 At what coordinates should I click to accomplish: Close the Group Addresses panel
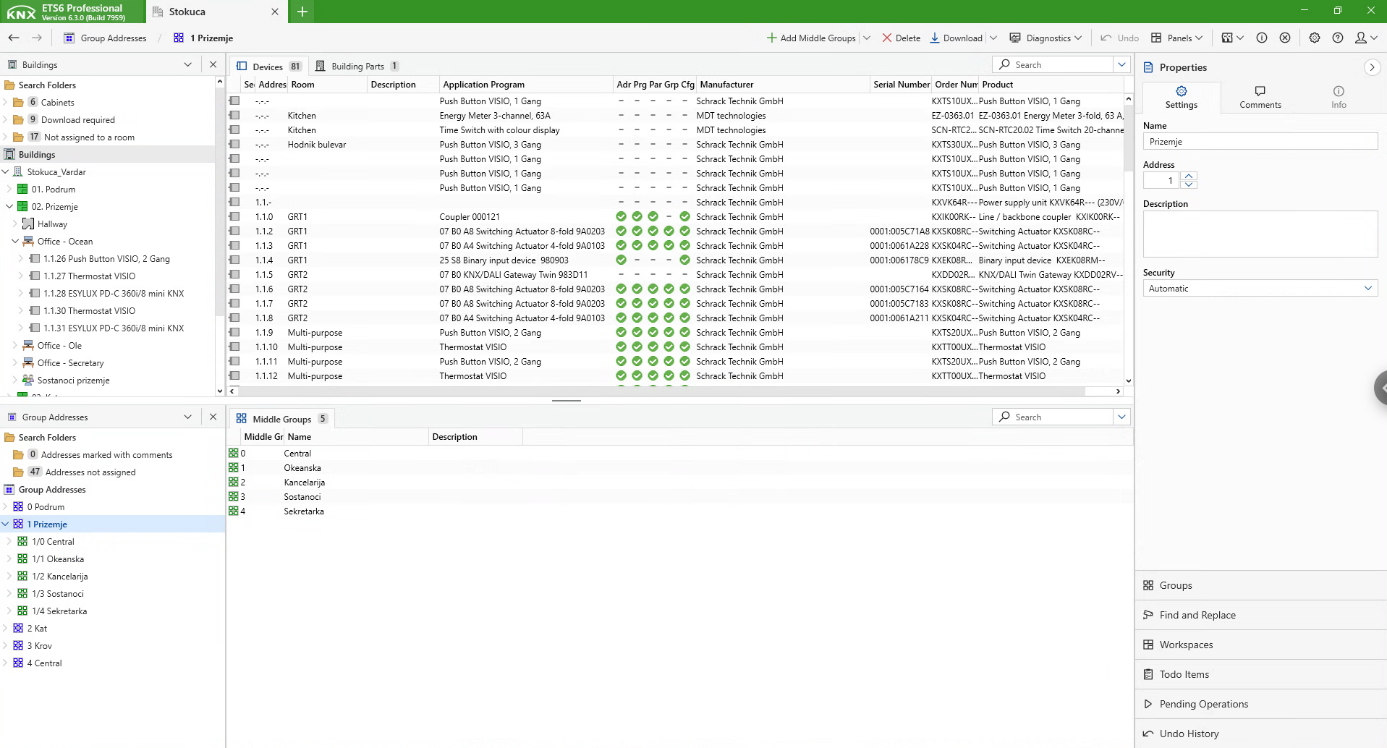tap(213, 417)
